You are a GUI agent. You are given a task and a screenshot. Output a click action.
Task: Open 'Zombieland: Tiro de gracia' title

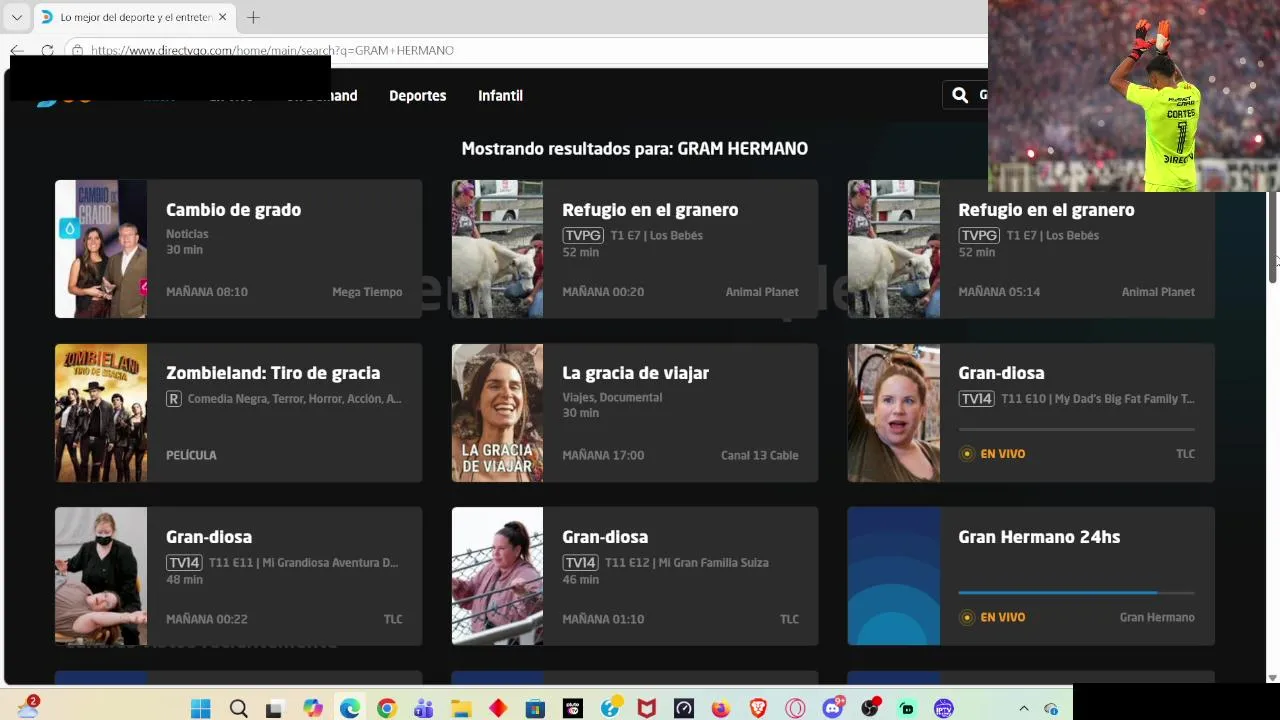tap(273, 373)
